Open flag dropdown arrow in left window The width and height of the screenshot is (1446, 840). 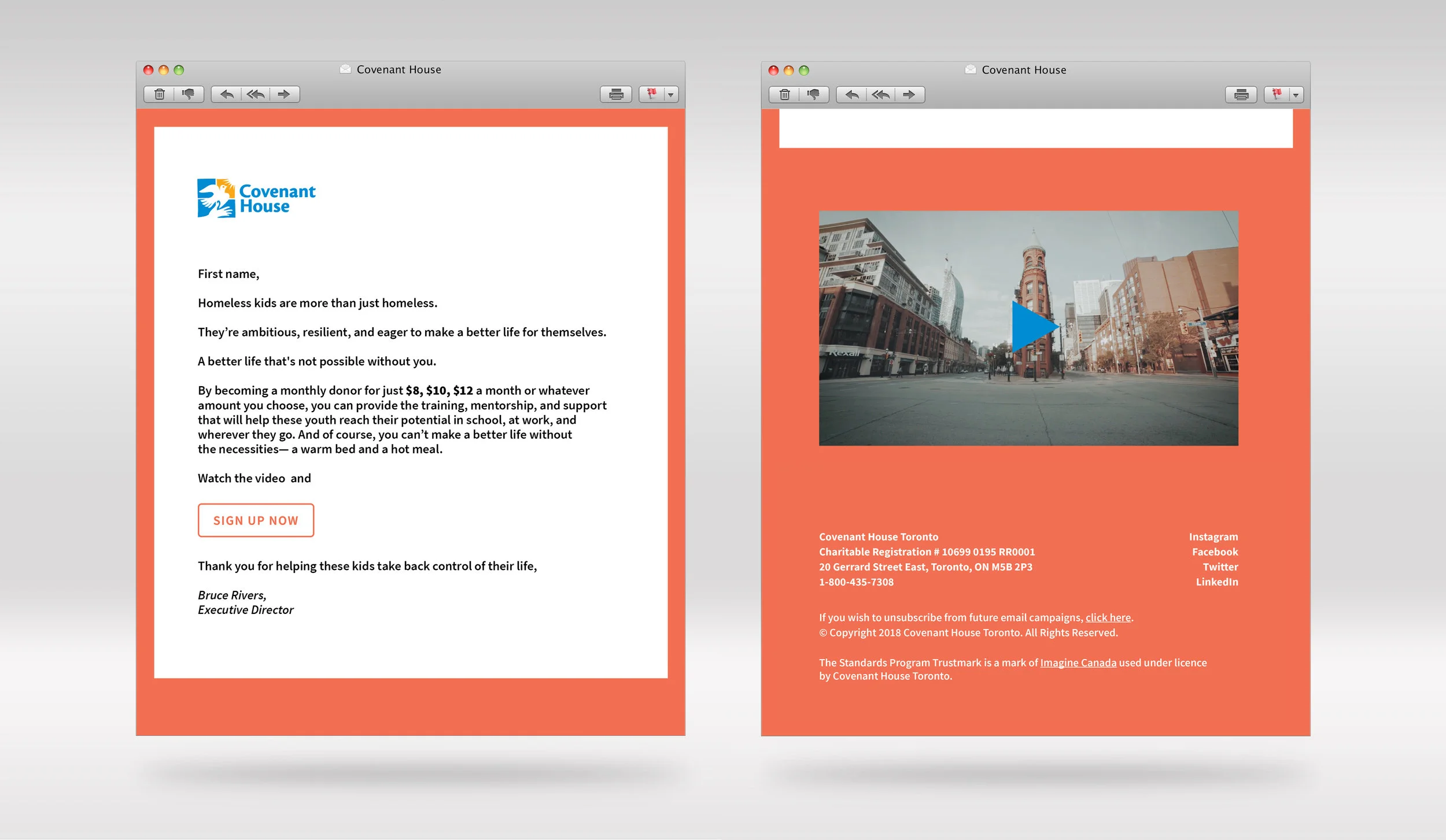point(671,94)
